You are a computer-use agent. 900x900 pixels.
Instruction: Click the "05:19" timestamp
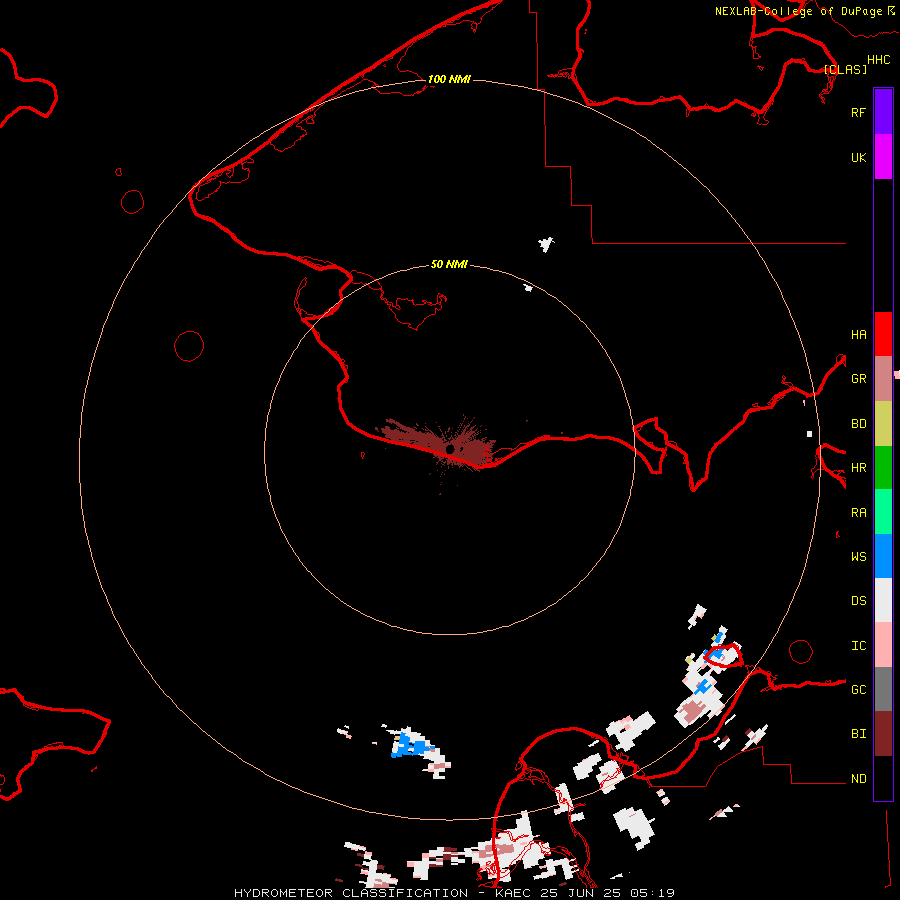(x=651, y=893)
